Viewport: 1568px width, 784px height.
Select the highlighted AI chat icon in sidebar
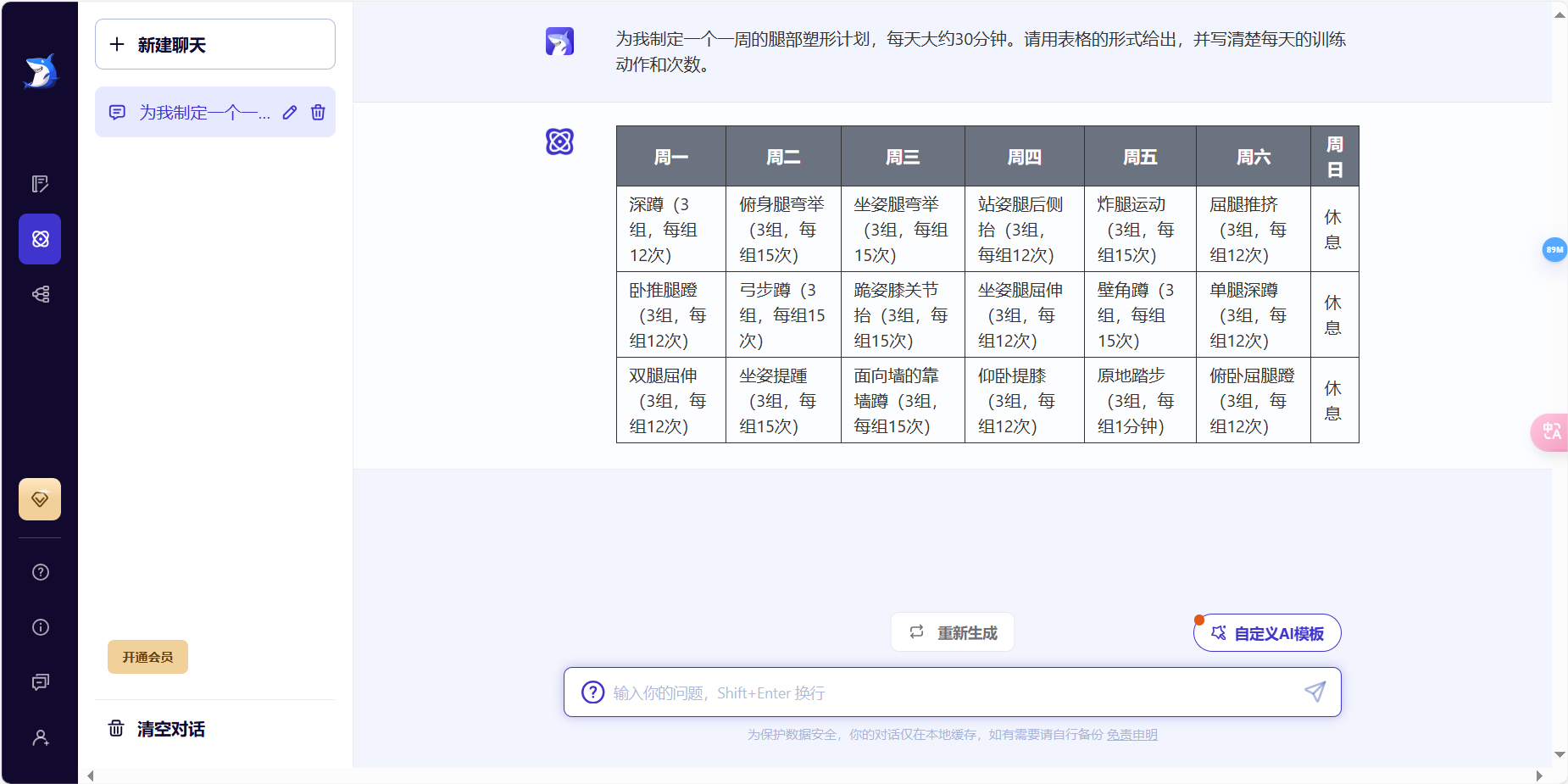[x=39, y=238]
